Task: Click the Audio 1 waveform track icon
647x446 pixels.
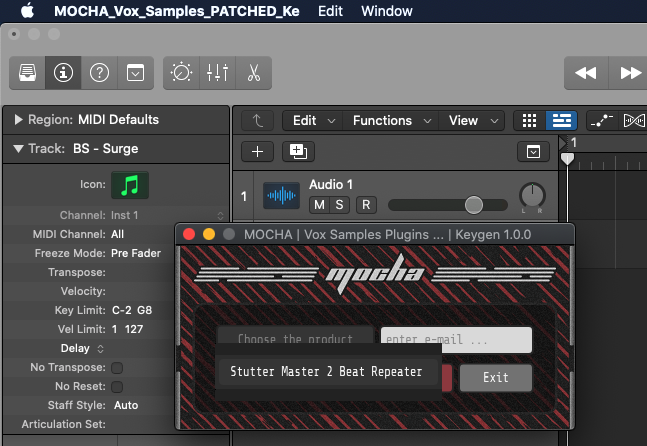Action: (x=281, y=195)
